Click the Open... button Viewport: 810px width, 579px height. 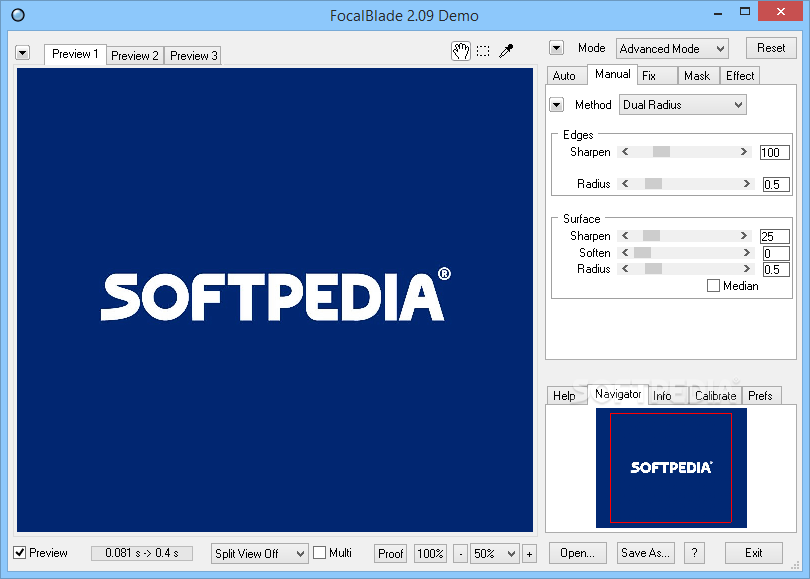(577, 553)
